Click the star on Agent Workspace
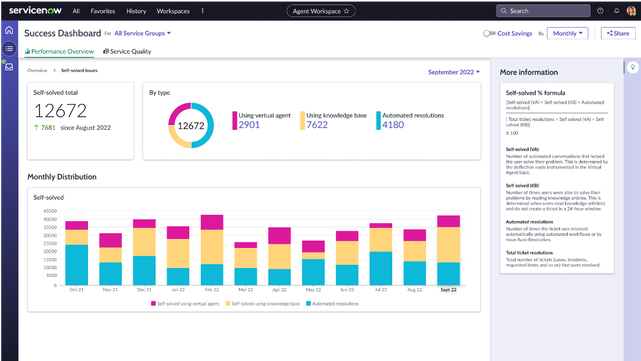 point(346,11)
